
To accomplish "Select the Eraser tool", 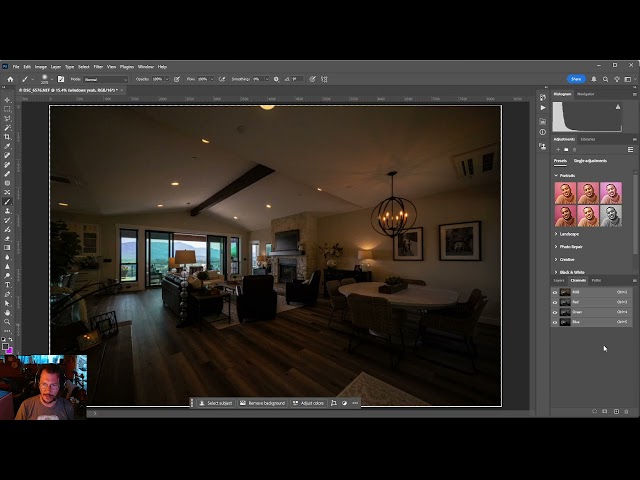I will (7, 238).
